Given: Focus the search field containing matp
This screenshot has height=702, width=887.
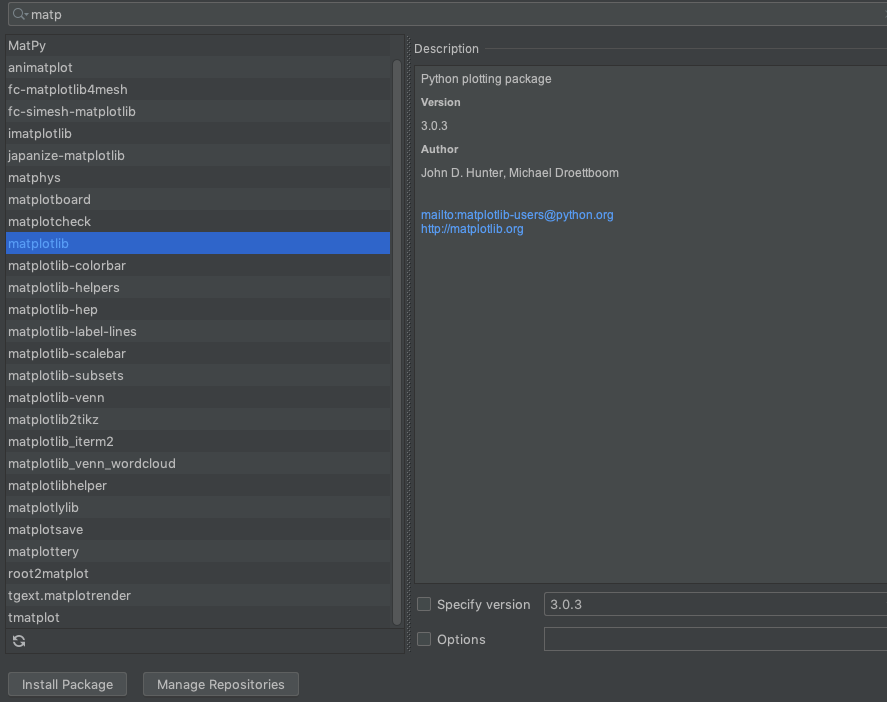Looking at the screenshot, I should click(x=447, y=14).
